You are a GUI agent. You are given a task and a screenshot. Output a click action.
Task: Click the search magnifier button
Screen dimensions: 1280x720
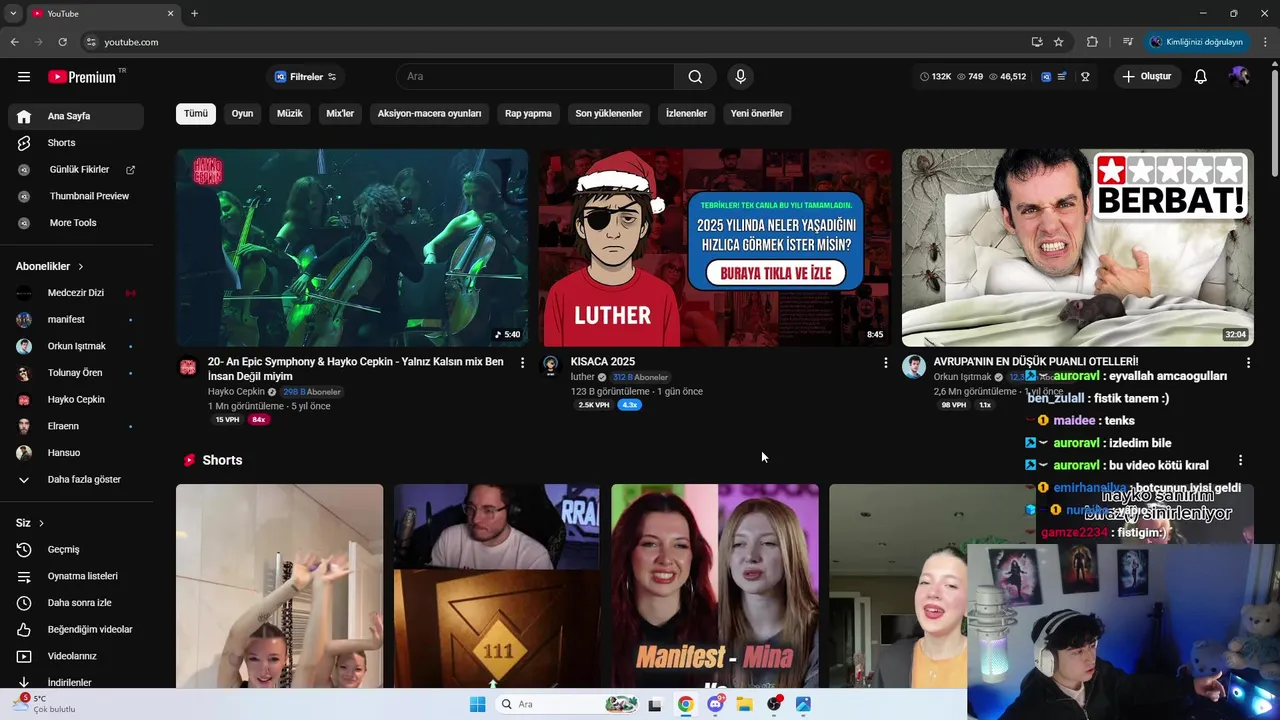695,76
